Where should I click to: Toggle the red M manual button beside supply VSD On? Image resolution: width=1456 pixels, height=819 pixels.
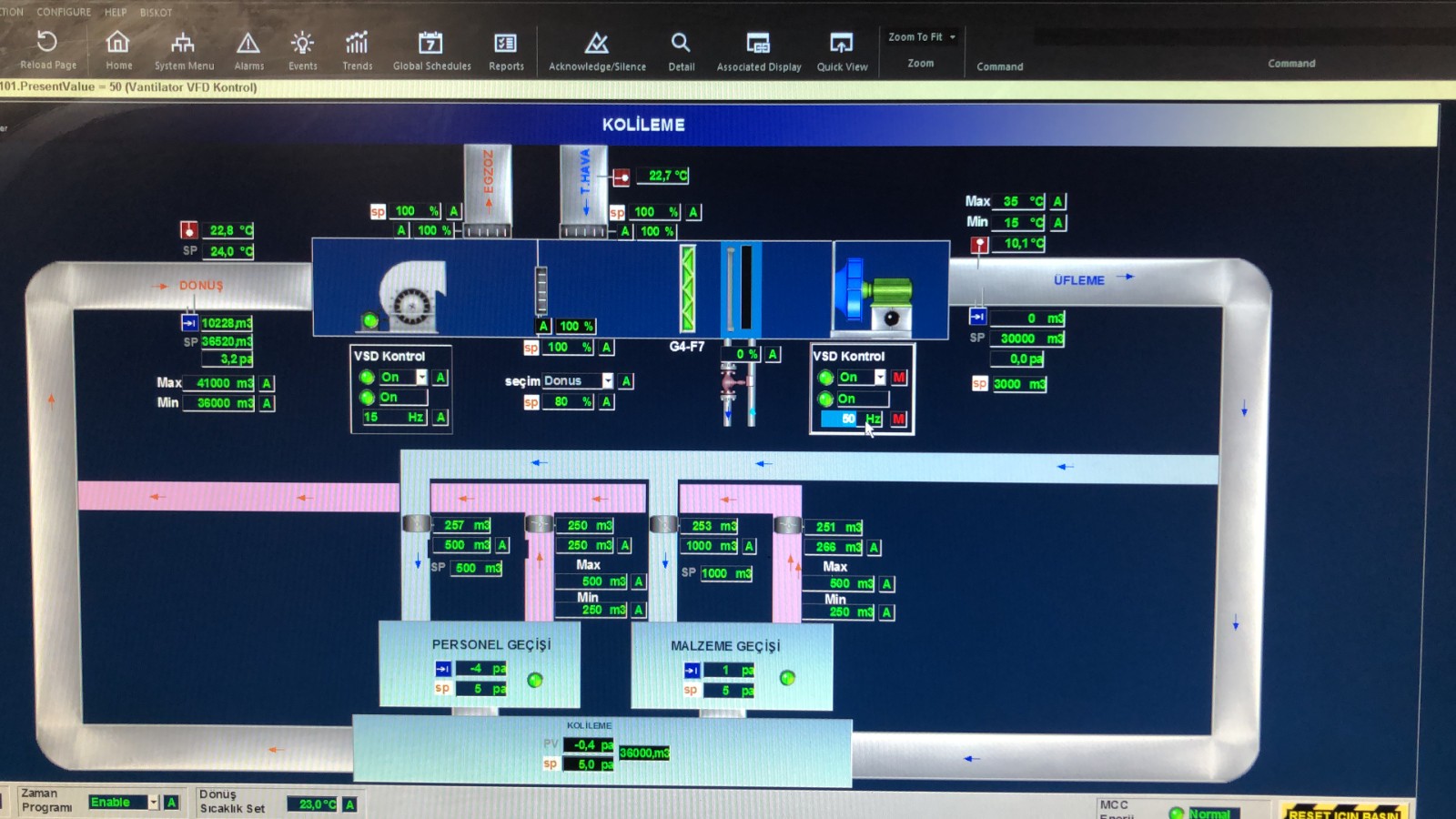pos(899,378)
